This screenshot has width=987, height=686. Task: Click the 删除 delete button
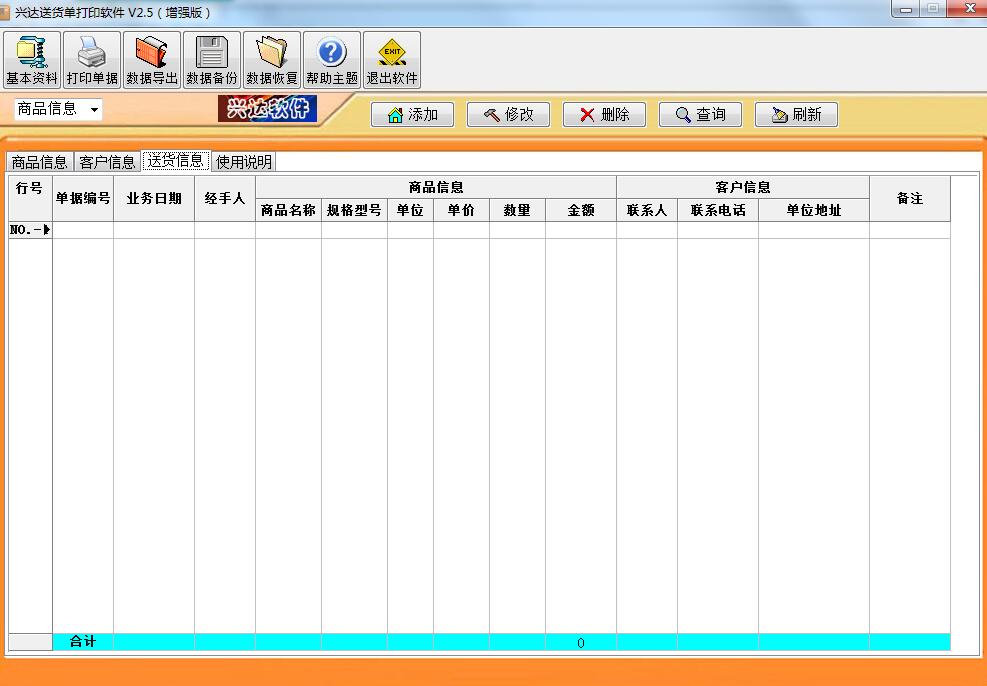click(x=604, y=115)
